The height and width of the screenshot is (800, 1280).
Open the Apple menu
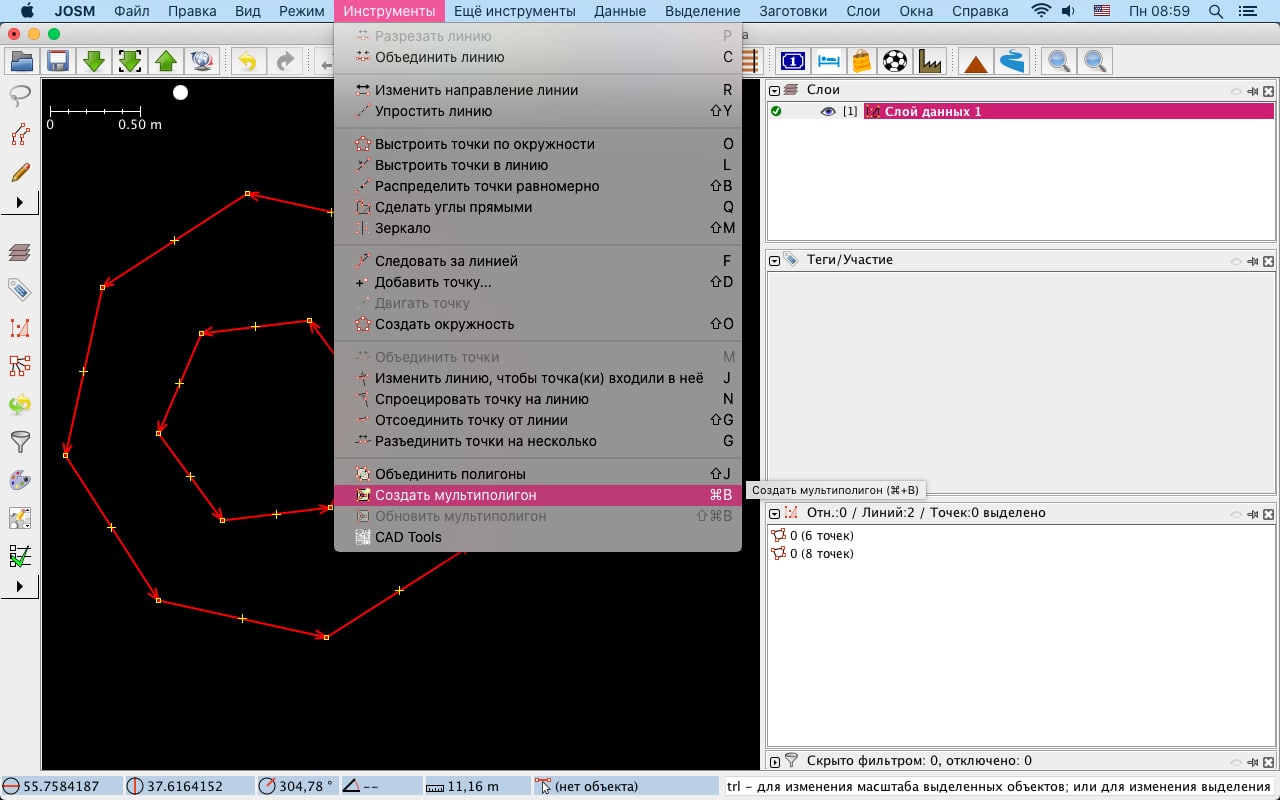[27, 11]
